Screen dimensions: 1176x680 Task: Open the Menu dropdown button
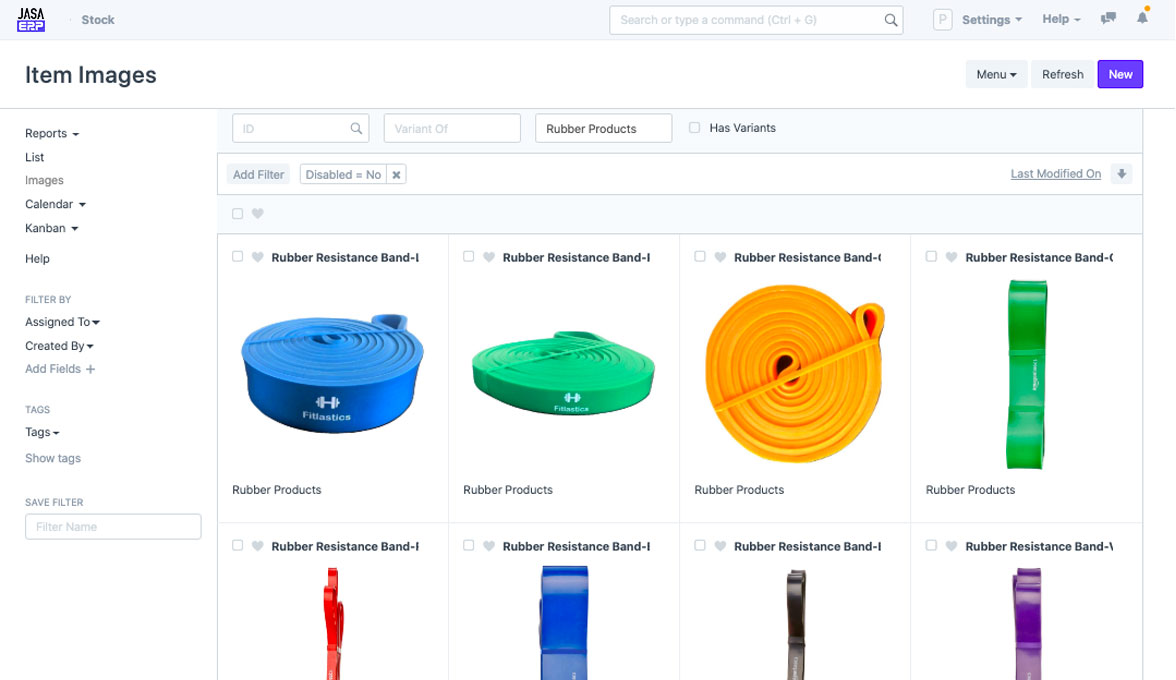click(x=995, y=75)
